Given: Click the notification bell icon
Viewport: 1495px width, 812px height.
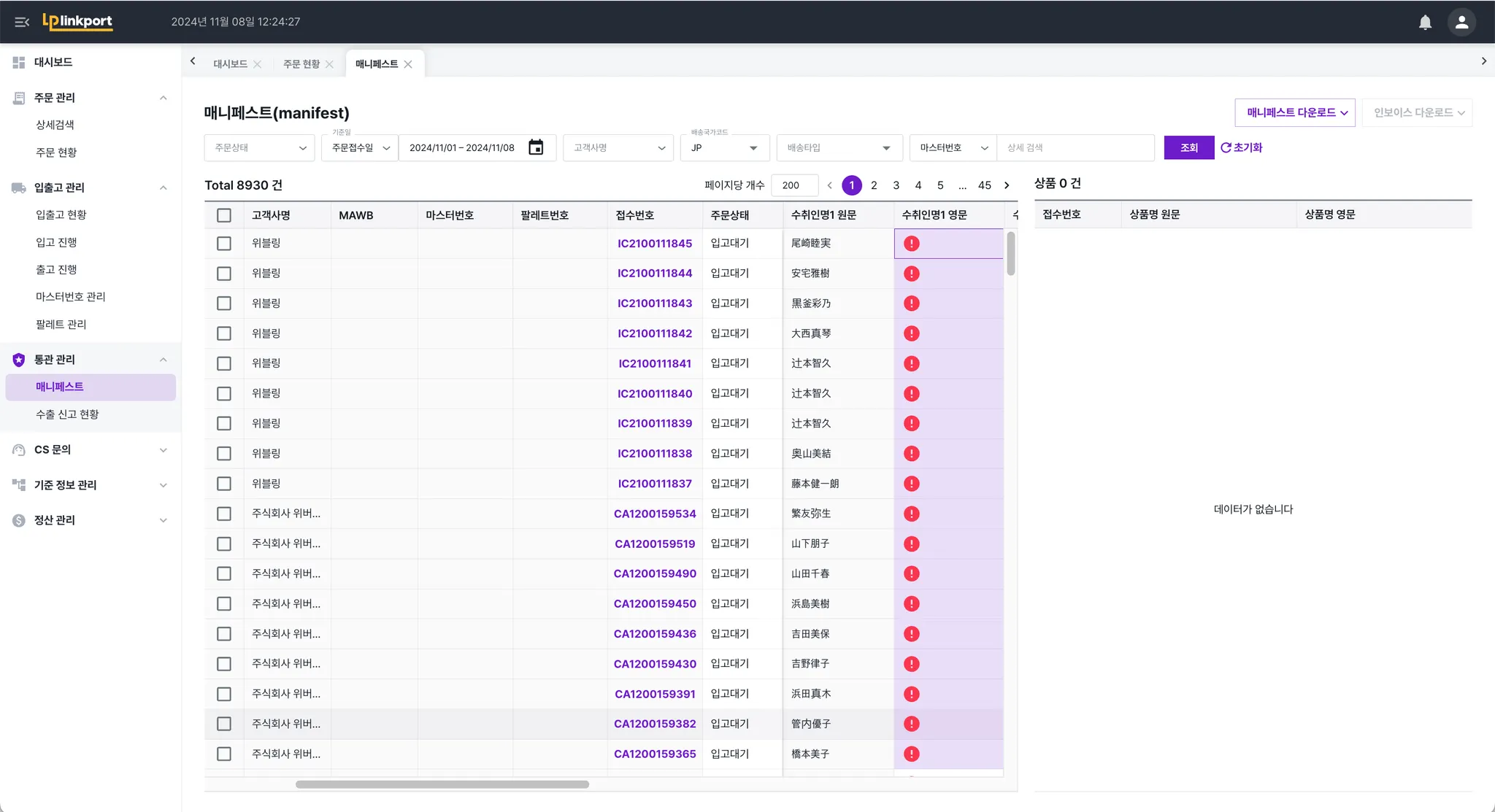Looking at the screenshot, I should click(x=1424, y=22).
